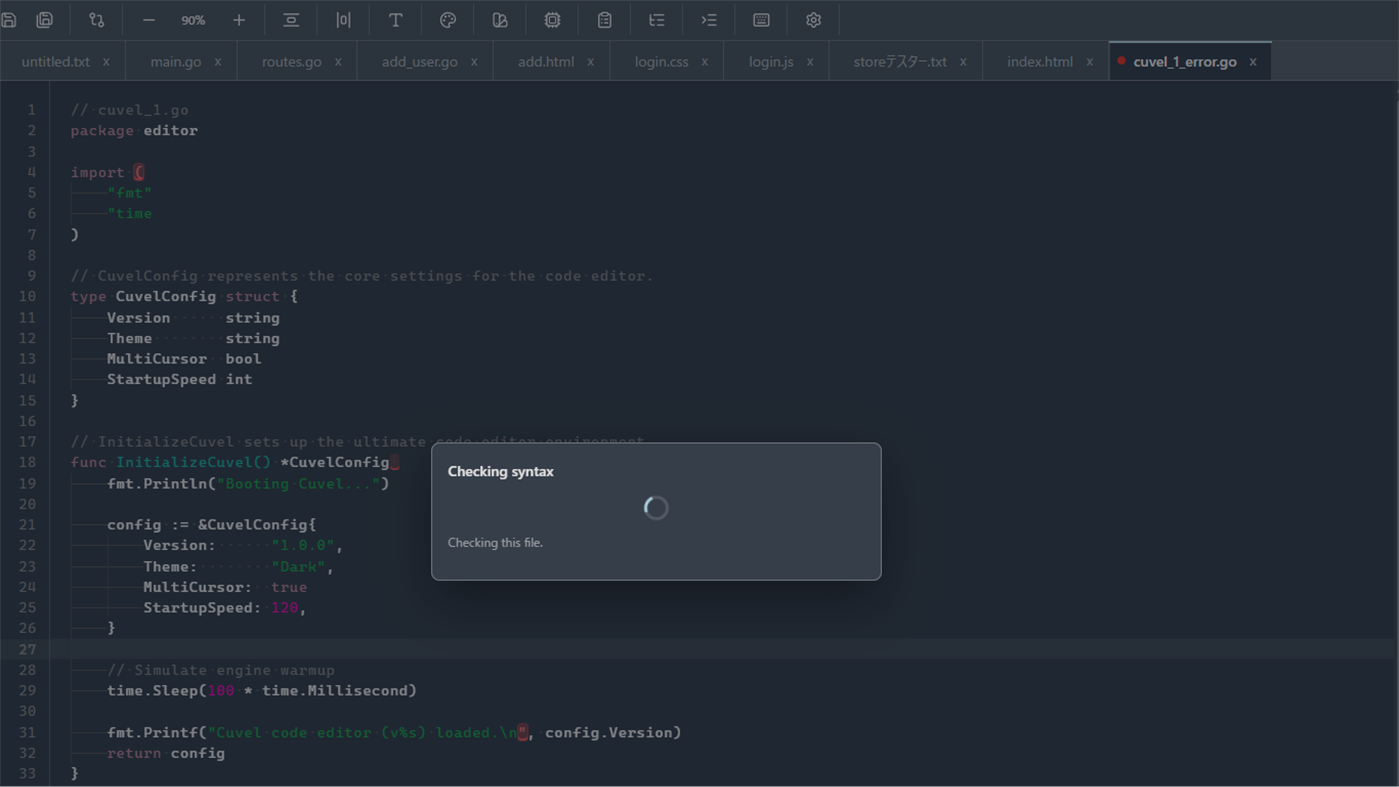Viewport: 1399px width, 787px height.
Task: Click the 'MultiCursor bool' field line
Action: coord(184,359)
